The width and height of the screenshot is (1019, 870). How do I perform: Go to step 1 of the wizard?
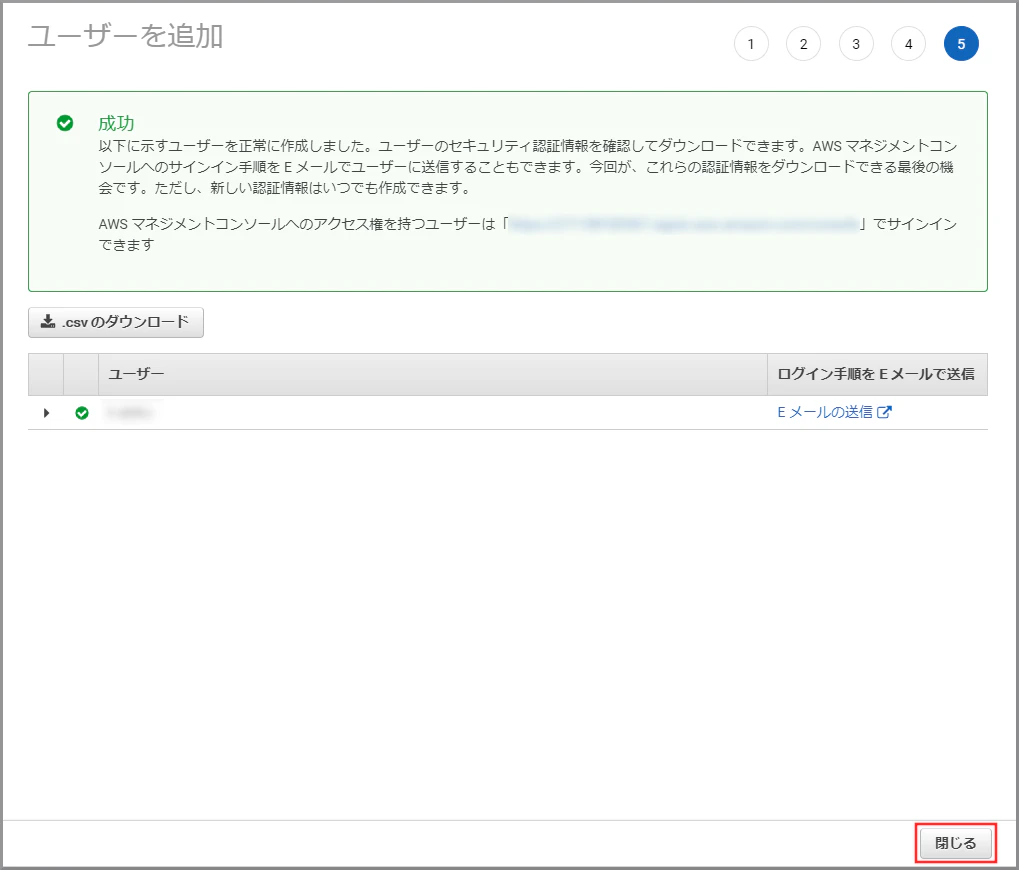point(751,44)
